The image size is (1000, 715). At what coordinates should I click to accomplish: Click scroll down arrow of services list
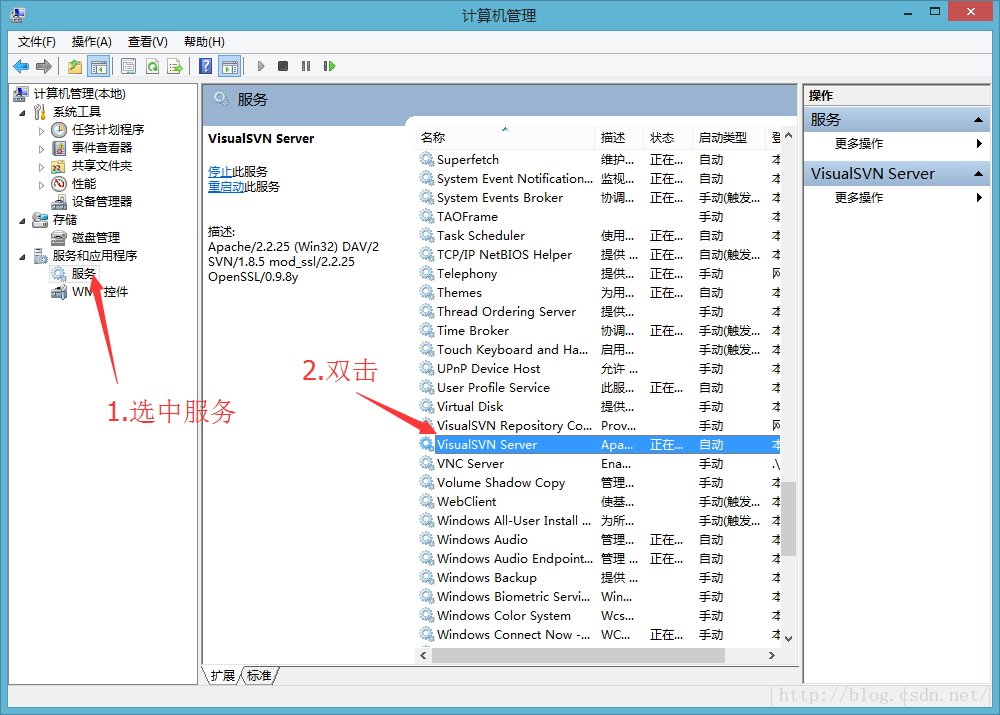[789, 638]
